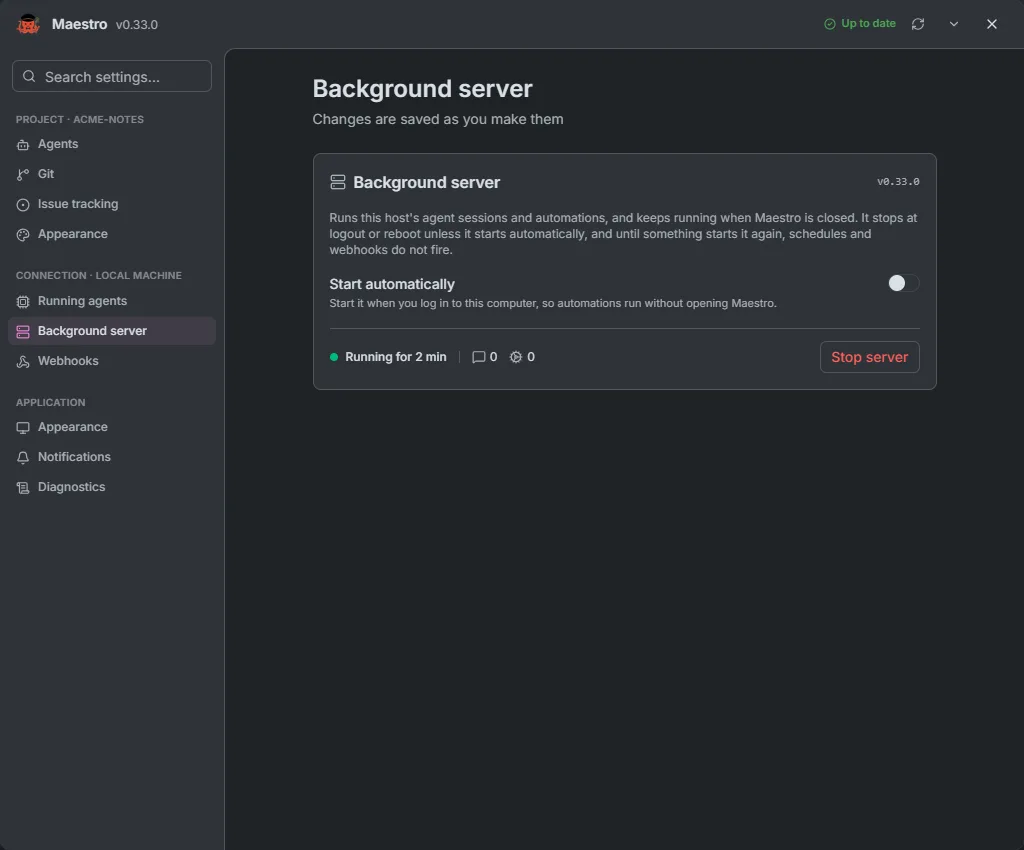
Task: Open application Appearance settings
Action: click(112, 427)
